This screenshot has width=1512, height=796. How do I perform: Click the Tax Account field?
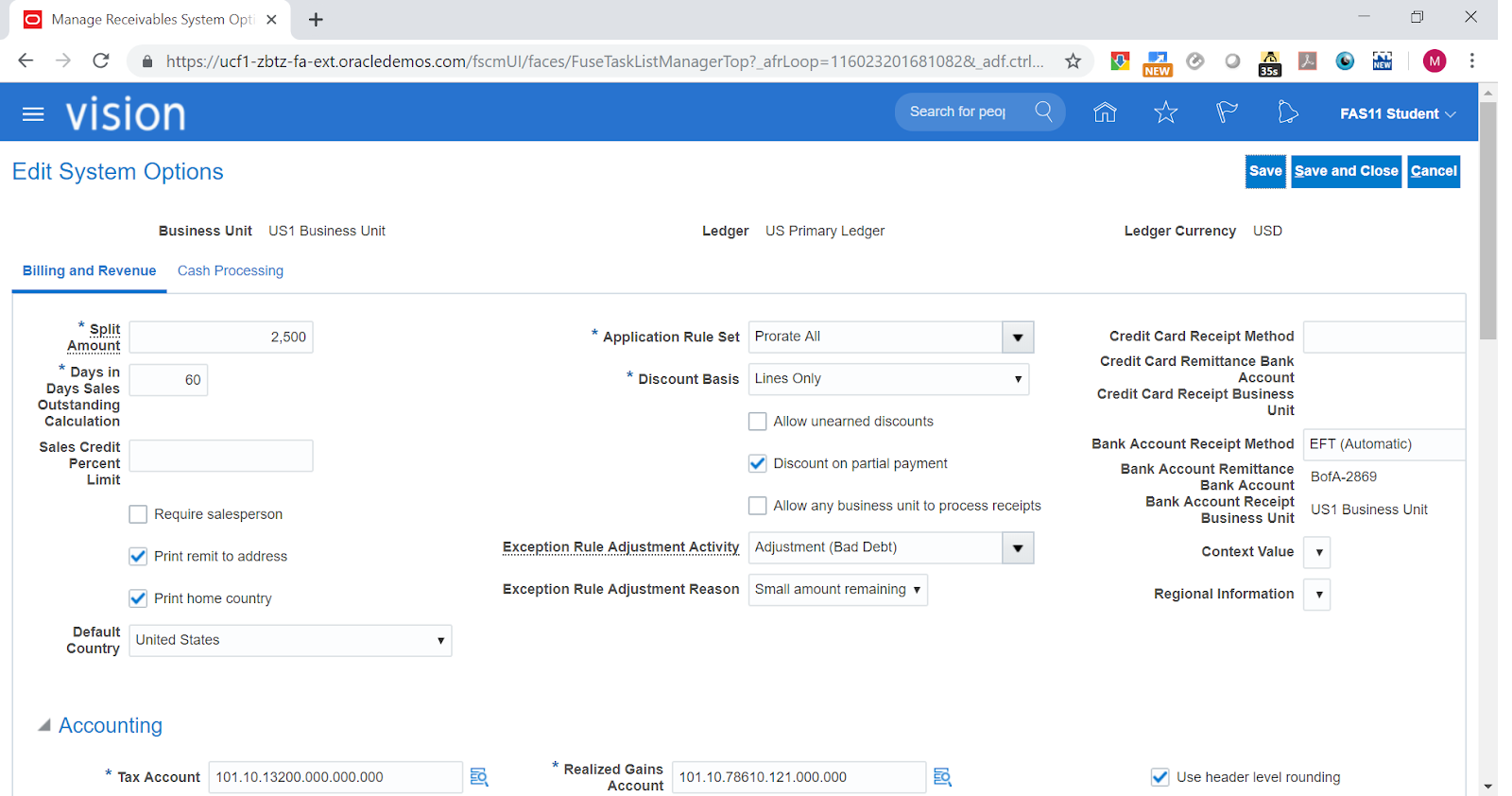(335, 777)
